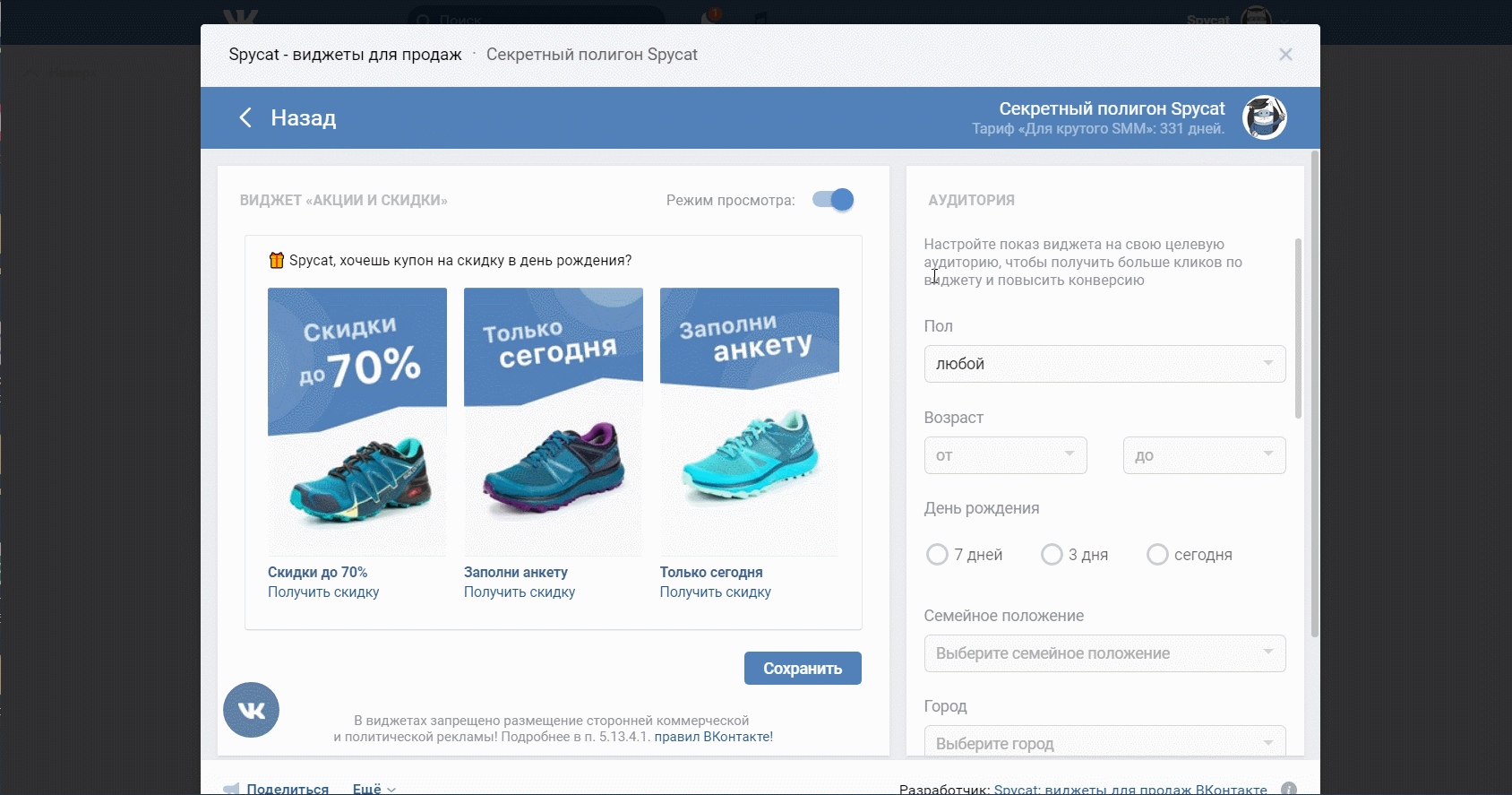Image resolution: width=1512 pixels, height=795 pixels.
Task: Click the round VK logo button
Action: [x=251, y=710]
